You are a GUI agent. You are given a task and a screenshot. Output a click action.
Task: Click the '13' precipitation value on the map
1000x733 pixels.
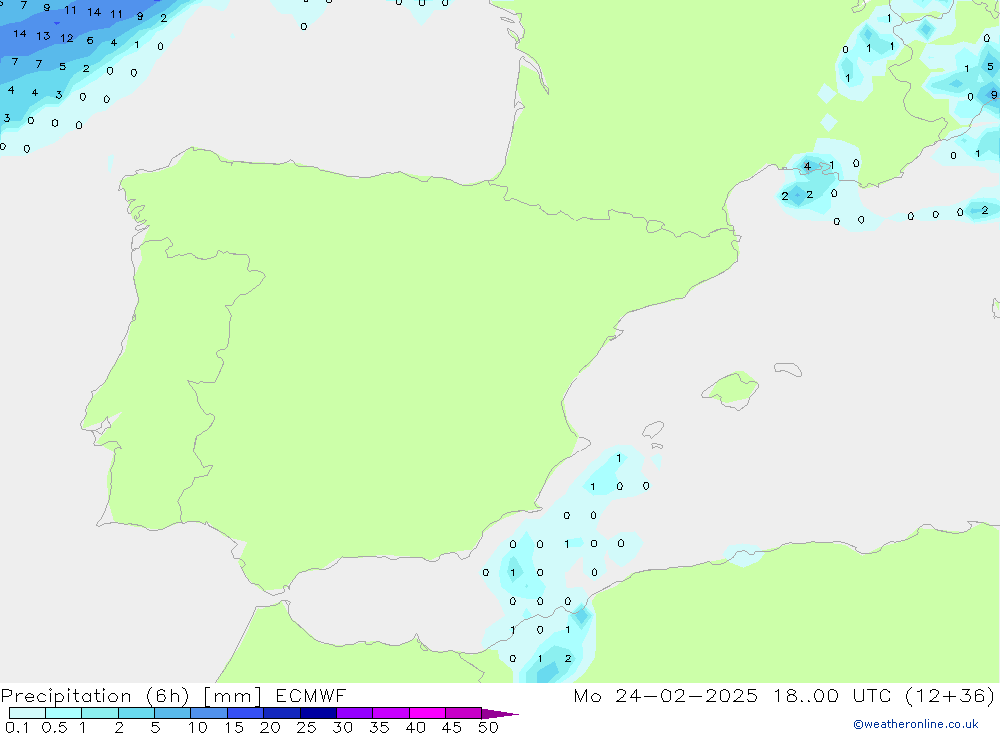[43, 36]
